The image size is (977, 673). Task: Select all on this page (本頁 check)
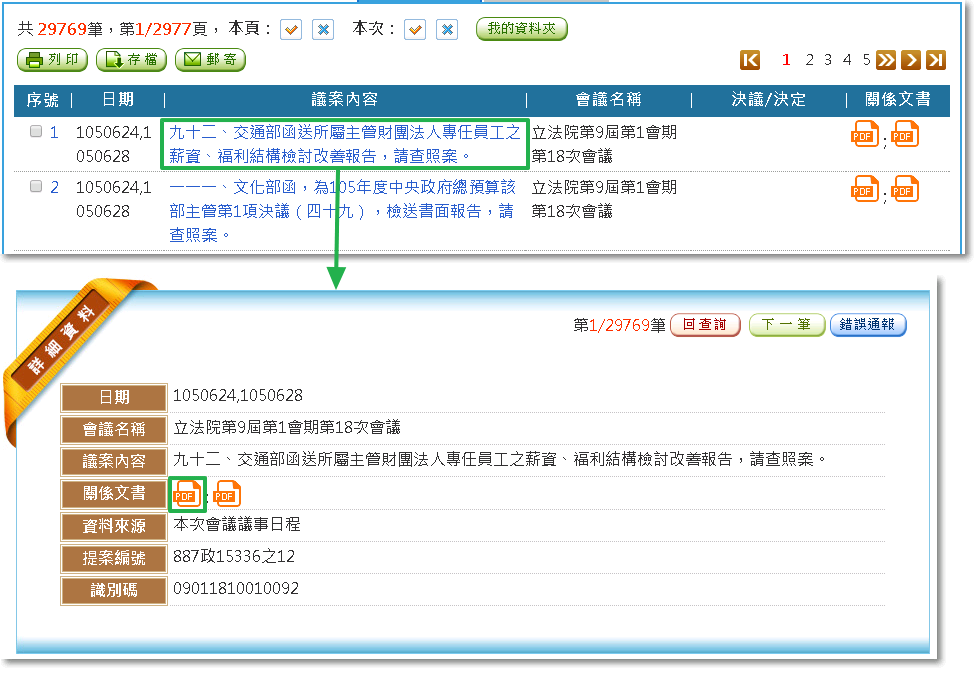(x=291, y=30)
